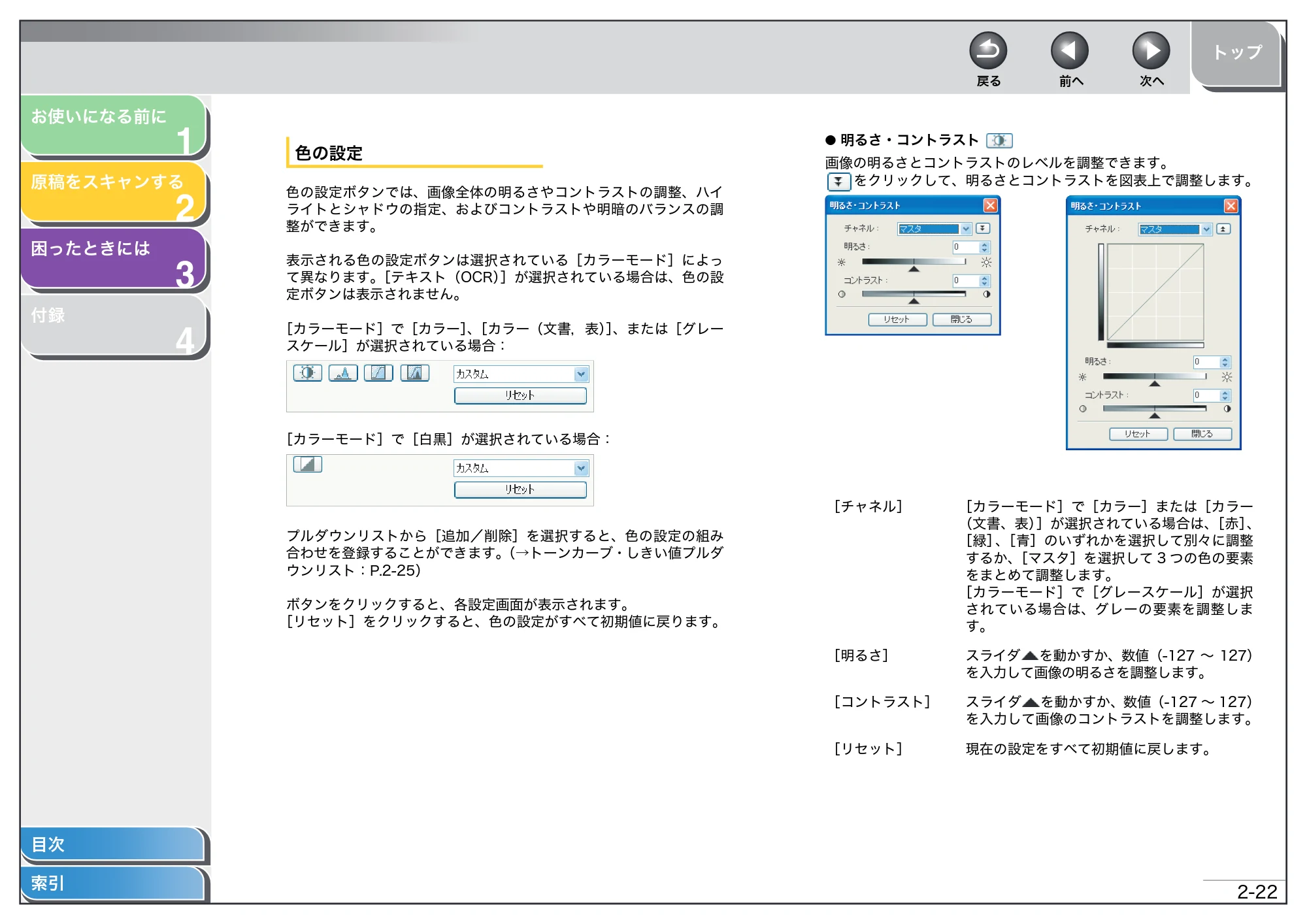Click リセット in the black-and-white panel

[x=520, y=489]
